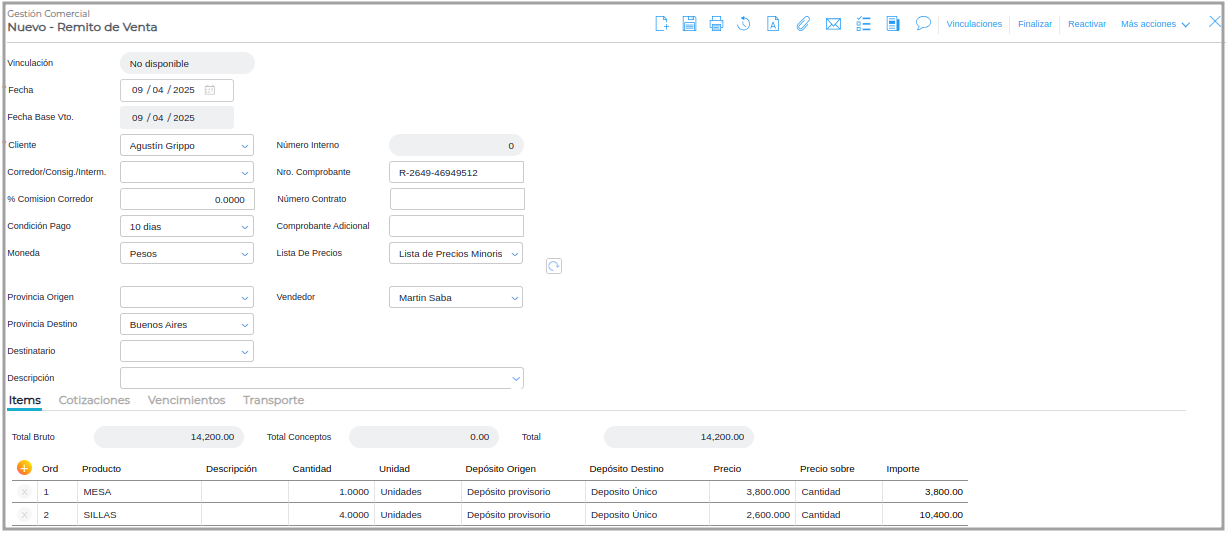Click the Depósito Origen column header

pos(501,469)
